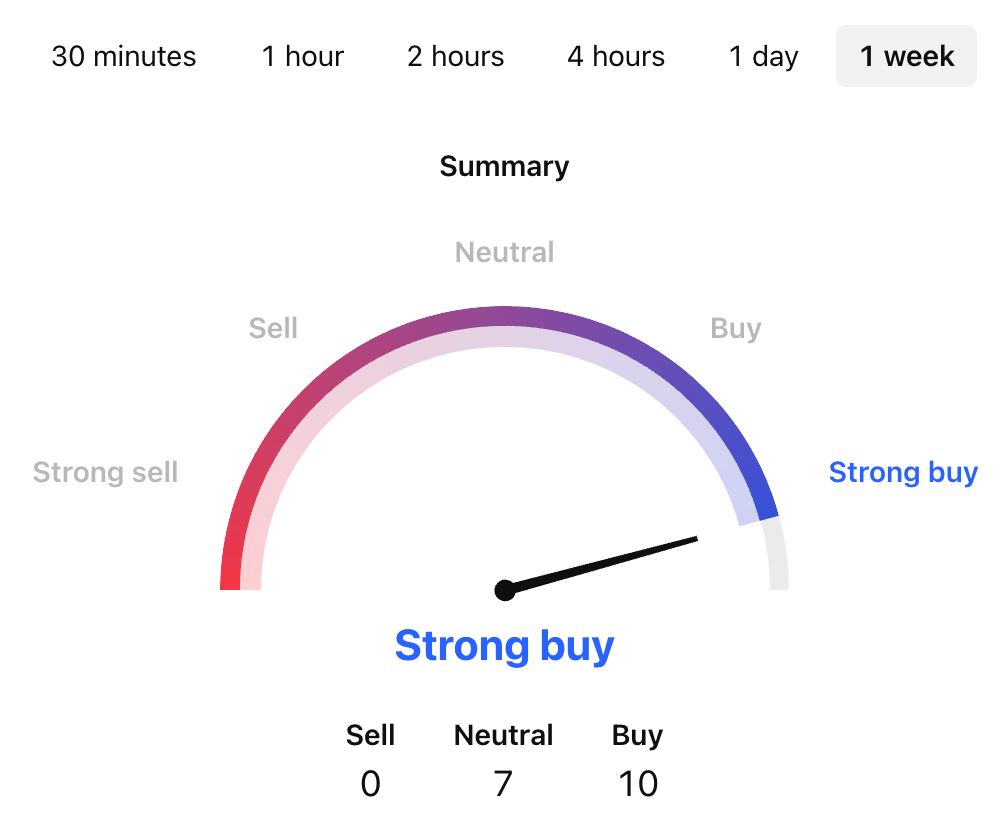The width and height of the screenshot is (1004, 832).
Task: Click the gray Buy label beside the gauge arc
Action: tap(736, 328)
